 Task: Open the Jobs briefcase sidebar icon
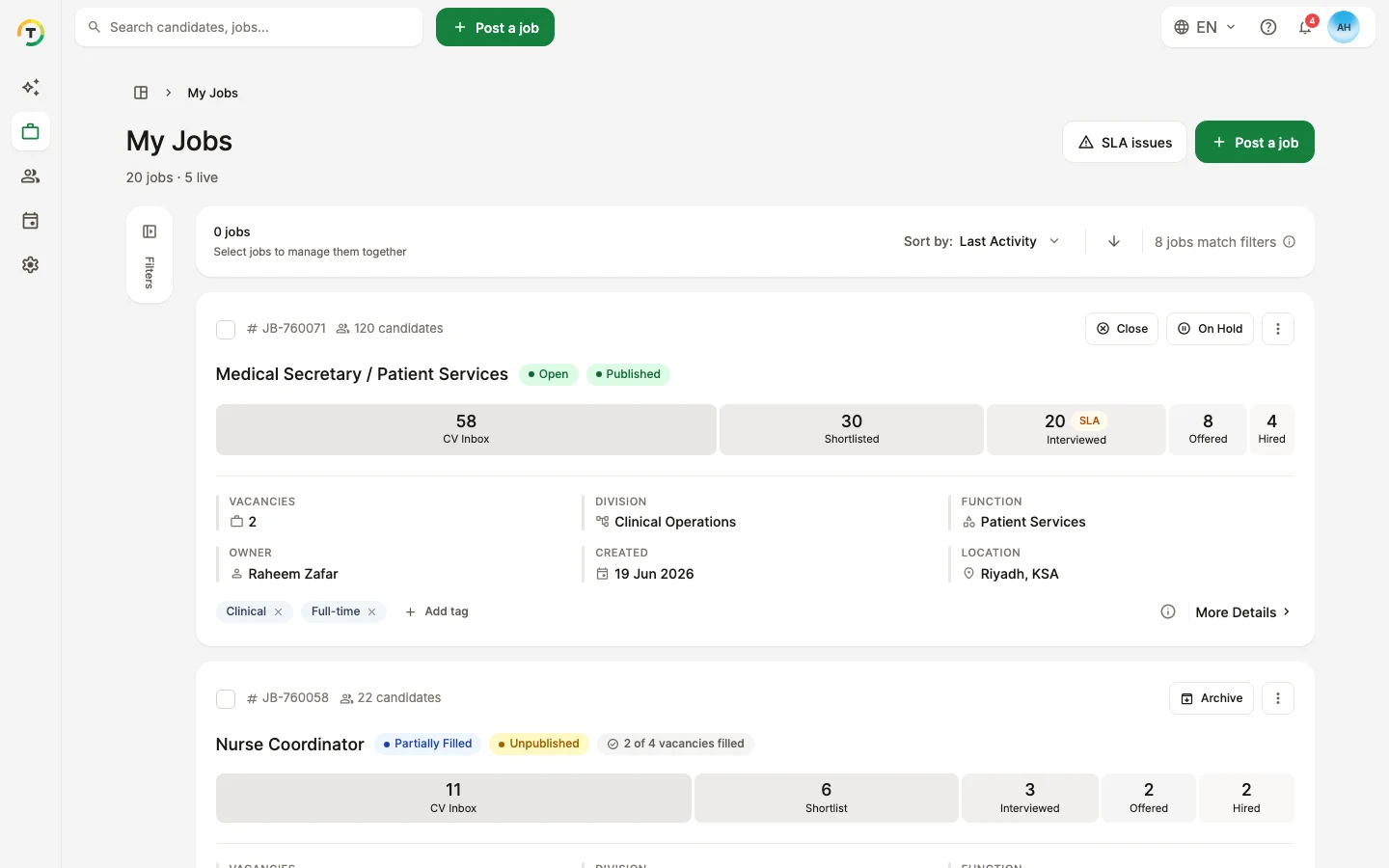click(x=31, y=132)
